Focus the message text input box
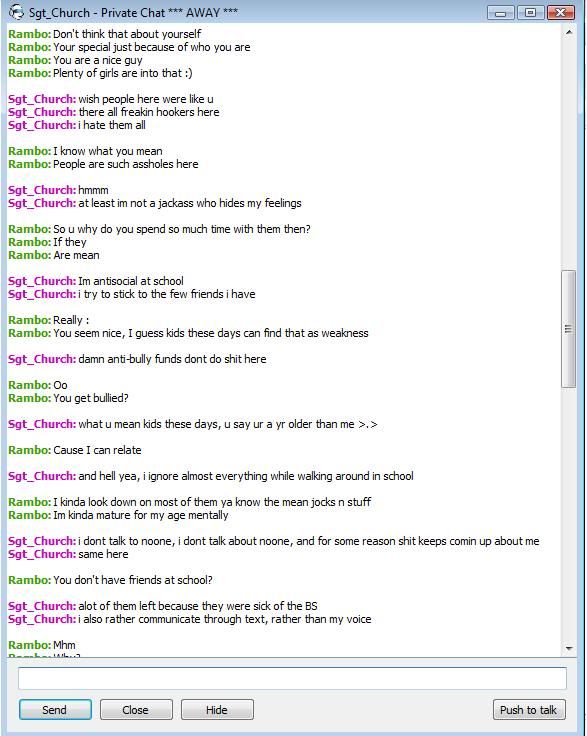The image size is (587, 736). pyautogui.click(x=292, y=678)
